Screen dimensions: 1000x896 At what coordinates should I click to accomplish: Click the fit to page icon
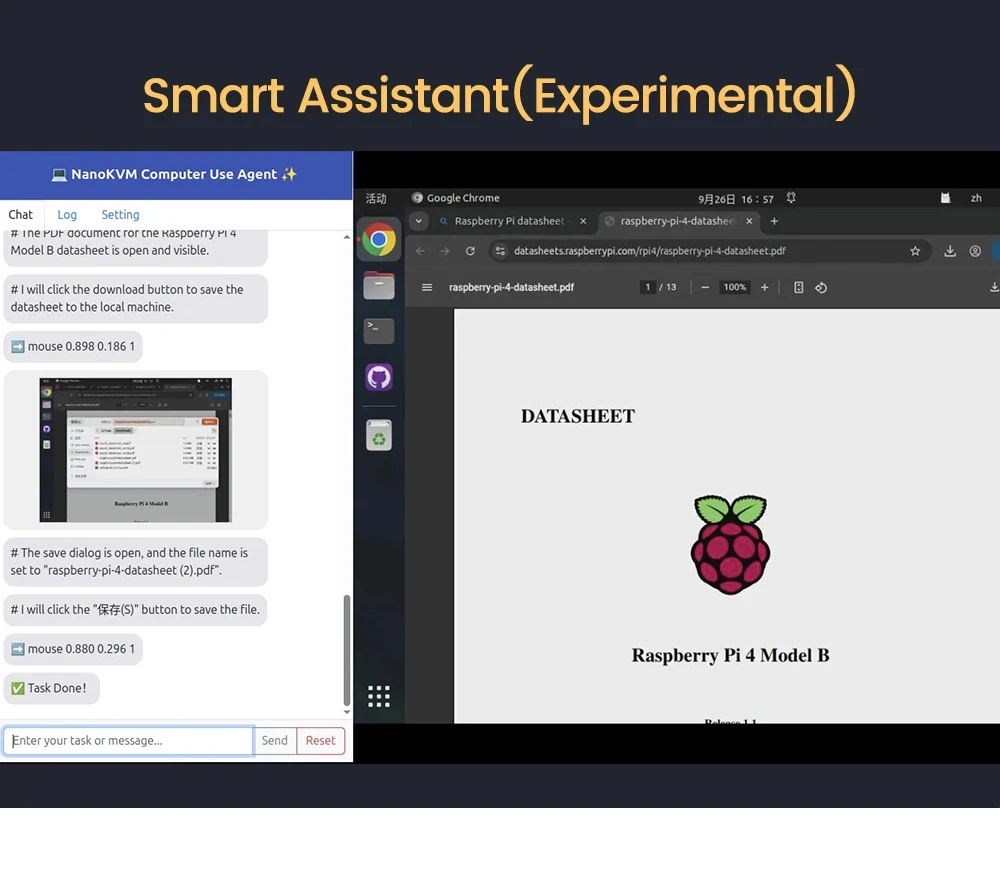tap(798, 288)
